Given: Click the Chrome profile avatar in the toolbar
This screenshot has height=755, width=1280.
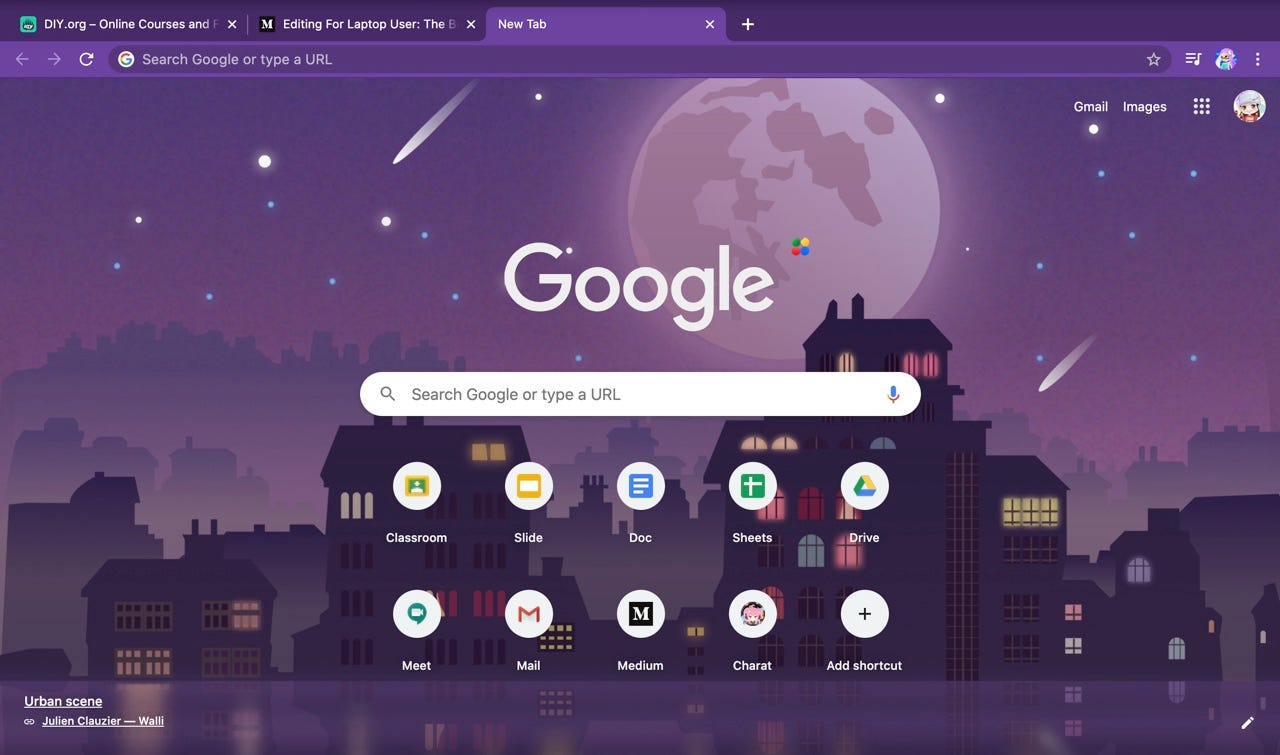Looking at the screenshot, I should click(x=1226, y=59).
